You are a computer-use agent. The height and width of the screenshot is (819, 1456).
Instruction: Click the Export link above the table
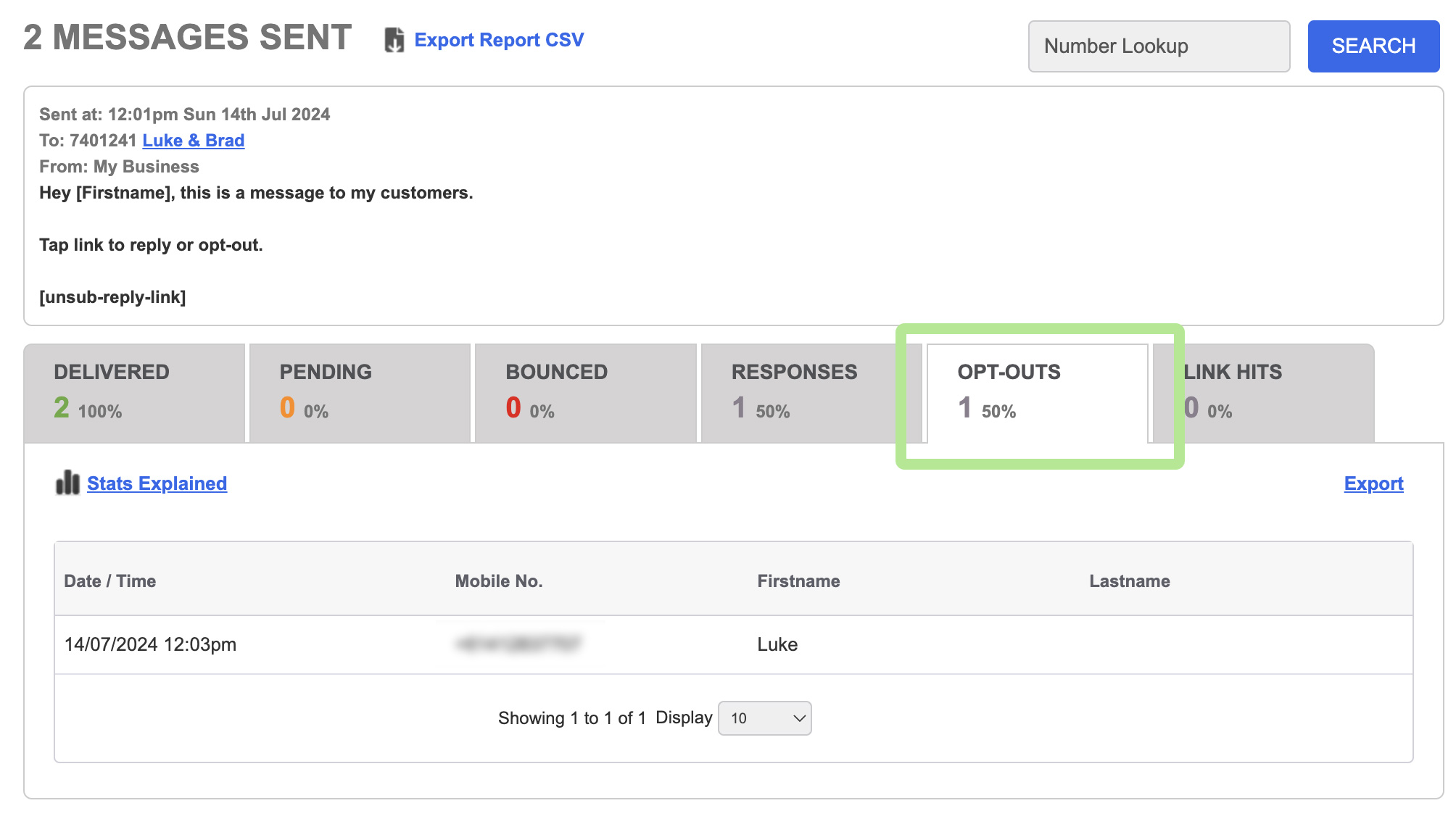(x=1373, y=483)
